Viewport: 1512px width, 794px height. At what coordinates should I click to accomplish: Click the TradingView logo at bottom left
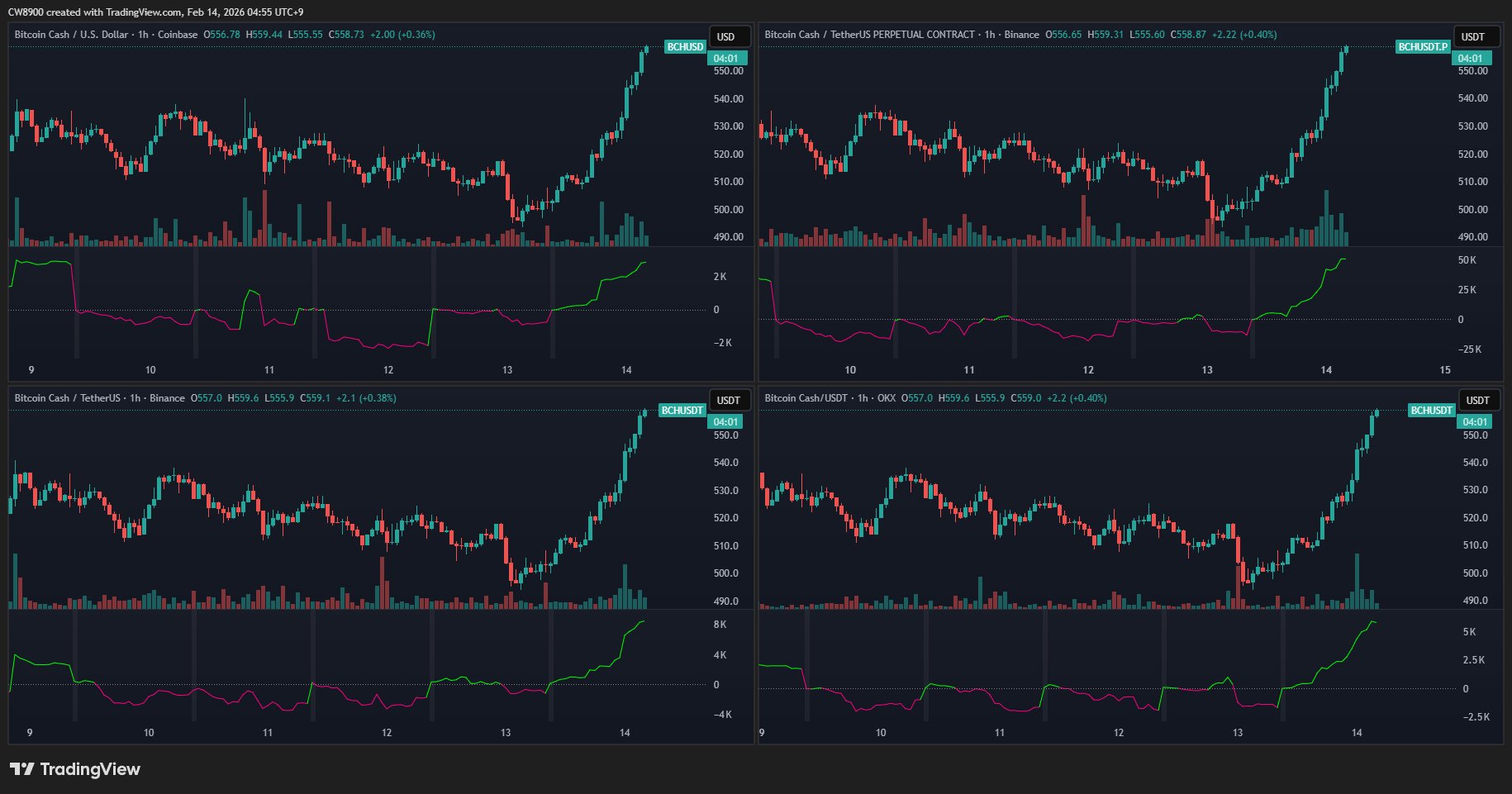(75, 769)
